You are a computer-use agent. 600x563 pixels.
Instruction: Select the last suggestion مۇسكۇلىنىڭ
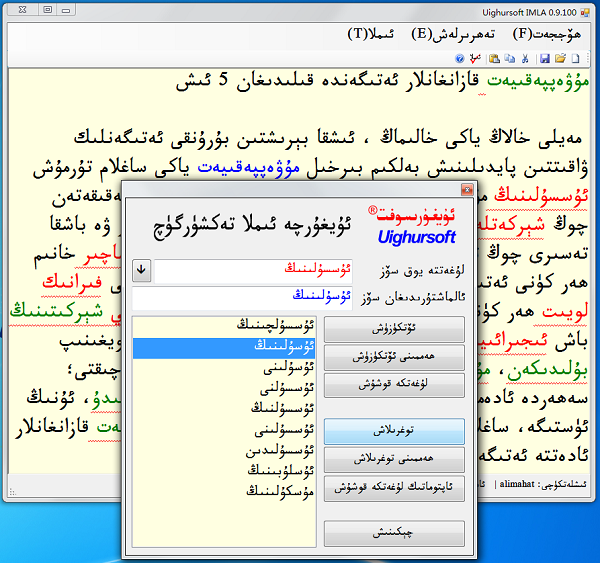[224, 492]
